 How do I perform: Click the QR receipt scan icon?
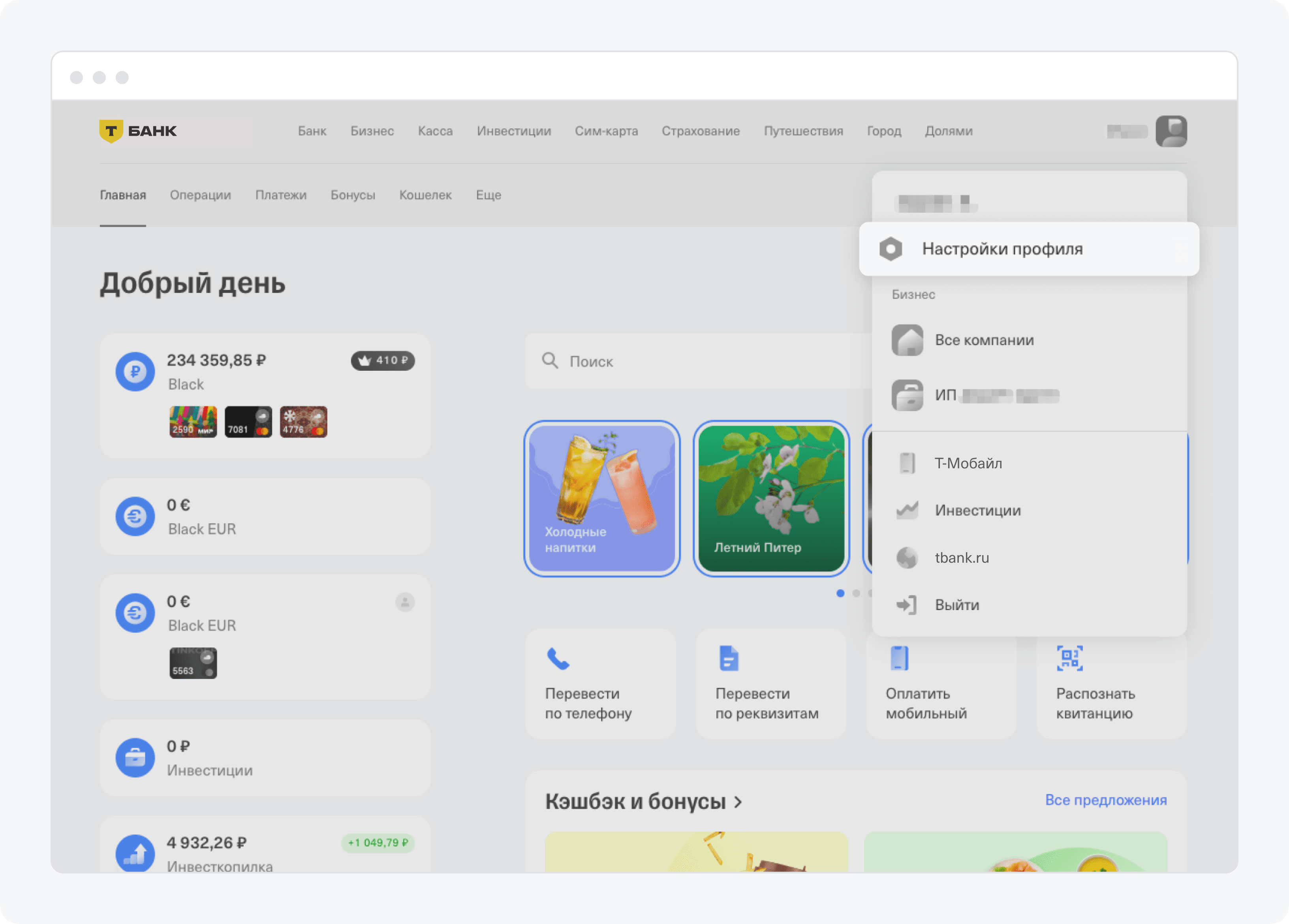pos(1069,658)
